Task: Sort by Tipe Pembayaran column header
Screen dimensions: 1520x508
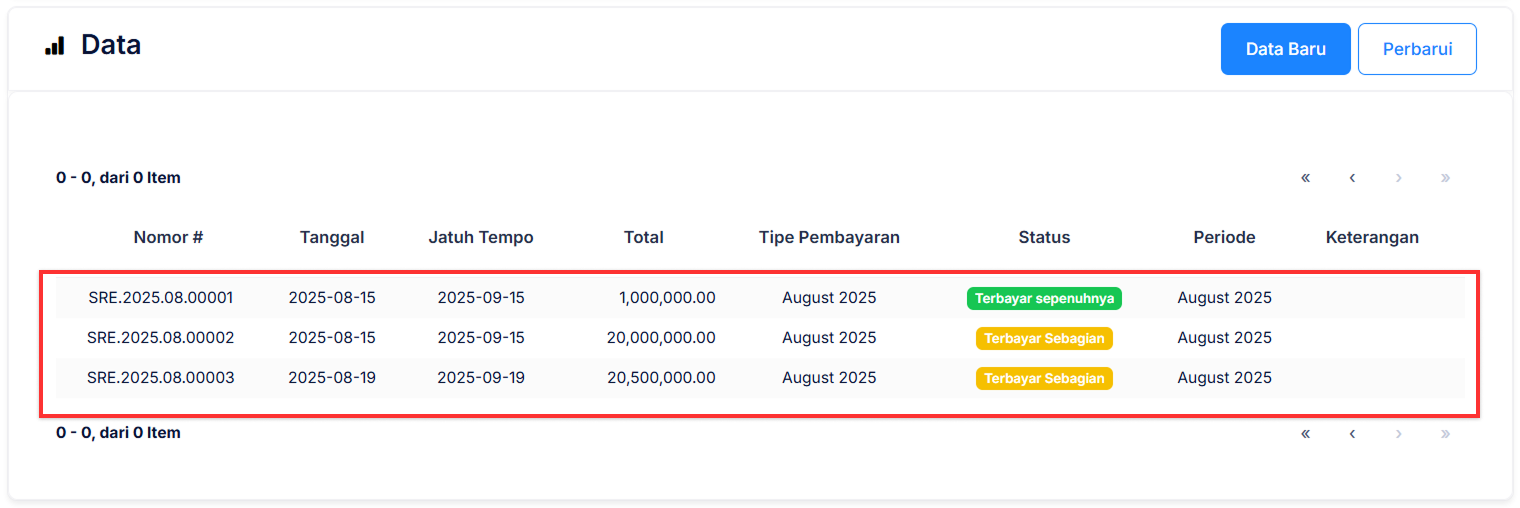Action: point(829,237)
